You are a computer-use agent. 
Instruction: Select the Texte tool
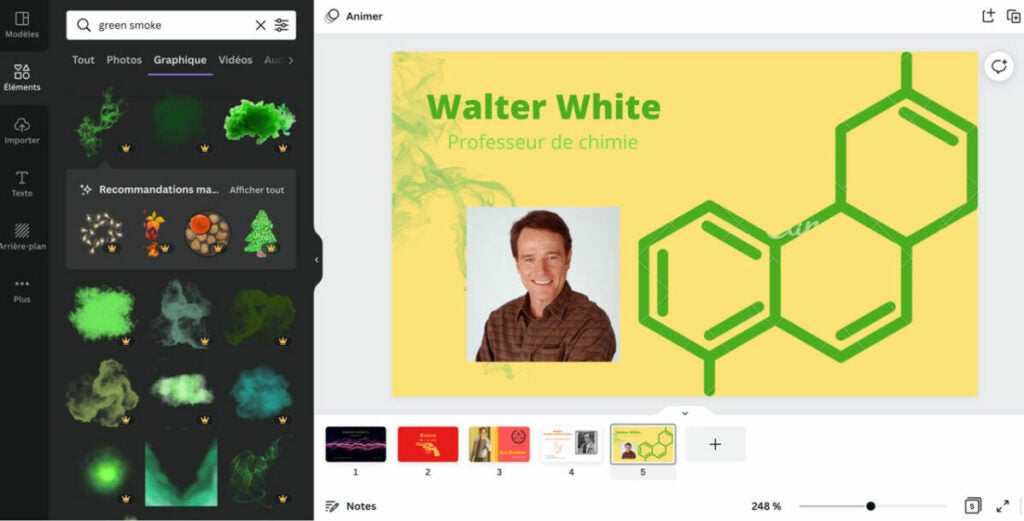click(x=22, y=183)
